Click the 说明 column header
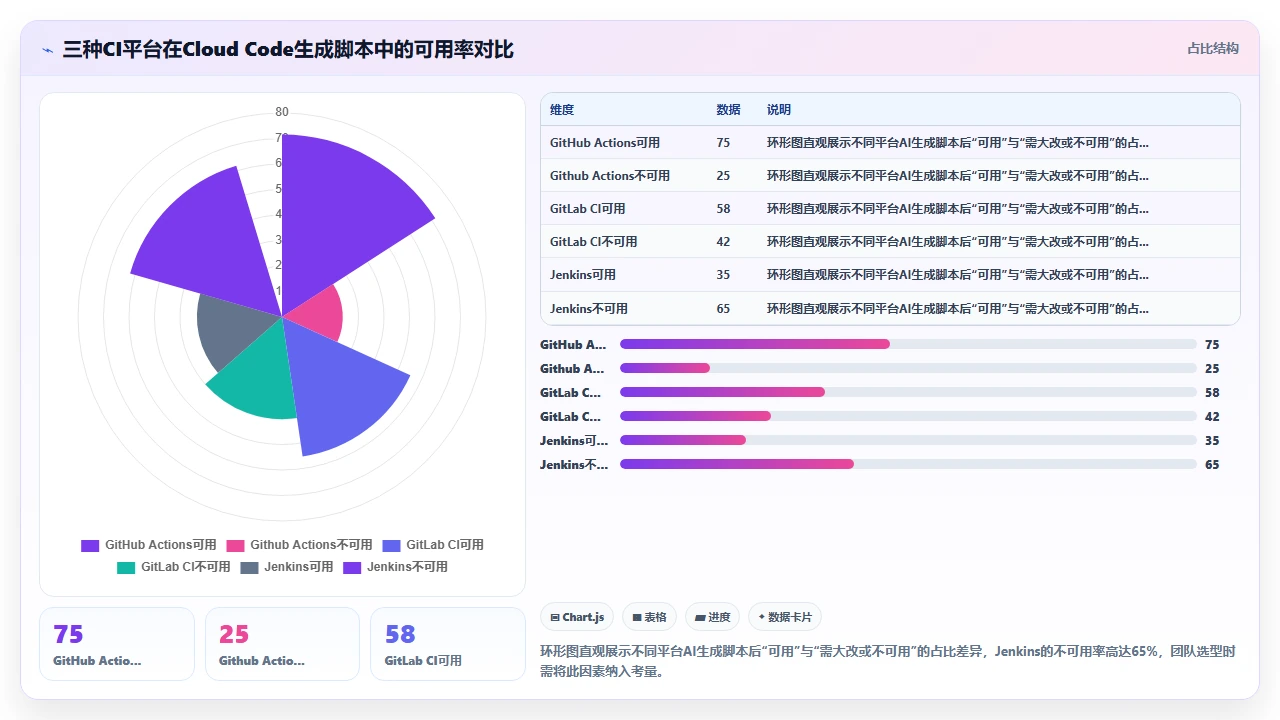Screen dimensions: 1280x720 [x=779, y=110]
